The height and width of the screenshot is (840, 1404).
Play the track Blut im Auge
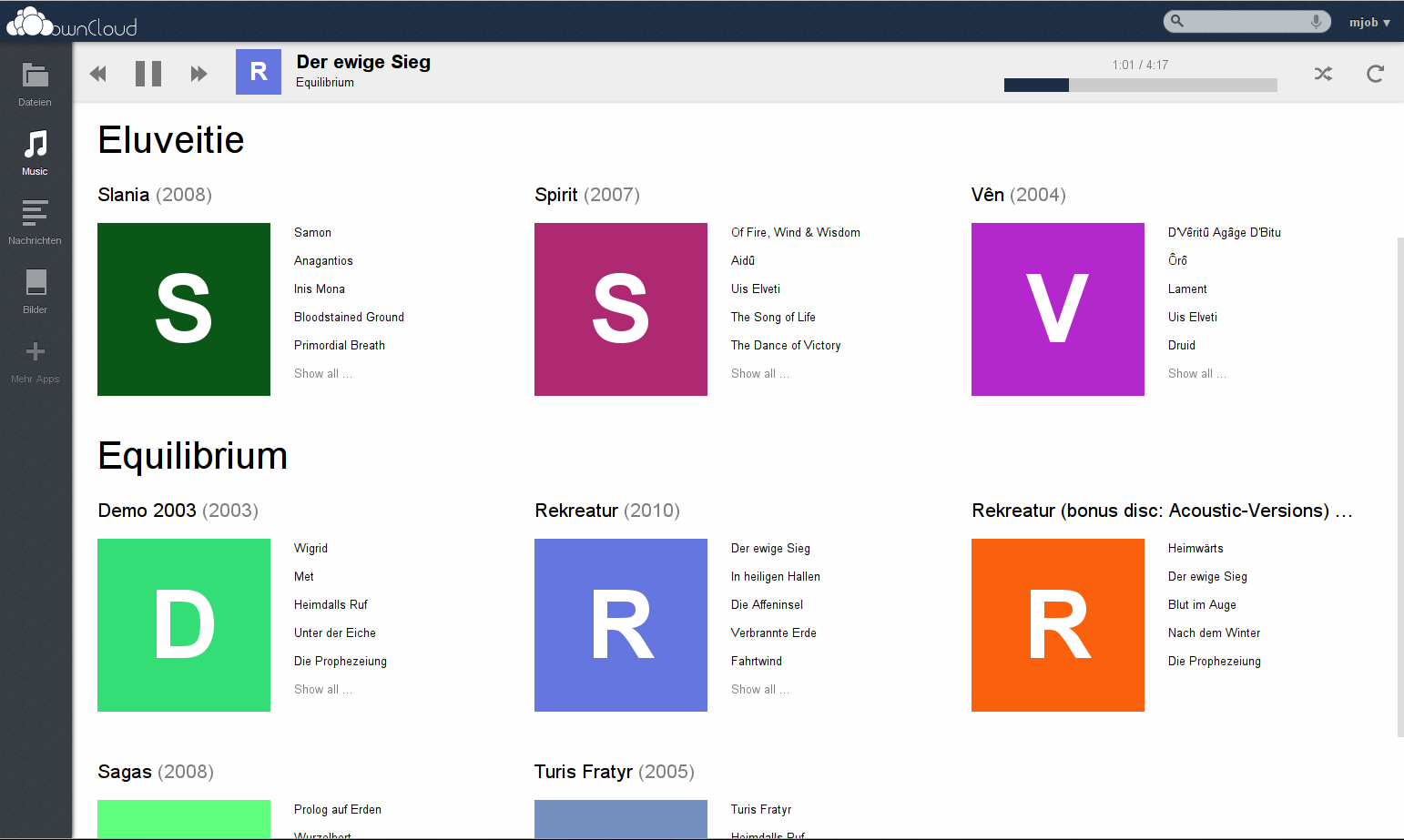(x=1202, y=605)
